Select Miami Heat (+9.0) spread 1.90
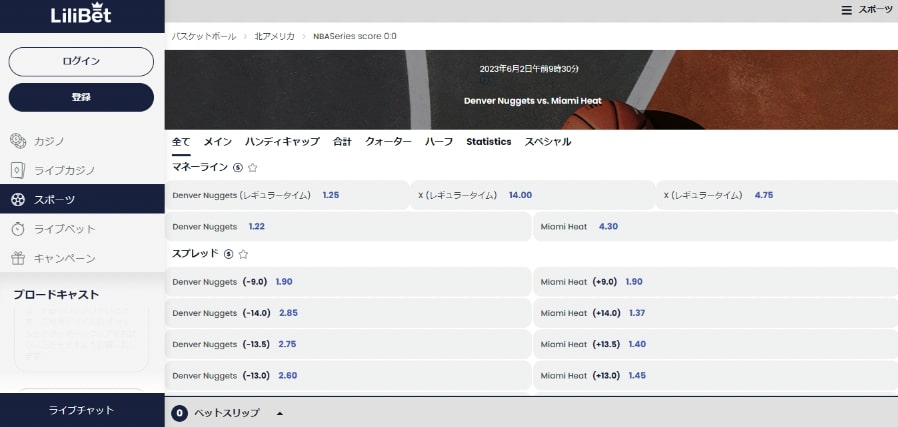This screenshot has width=898, height=427. pos(715,282)
